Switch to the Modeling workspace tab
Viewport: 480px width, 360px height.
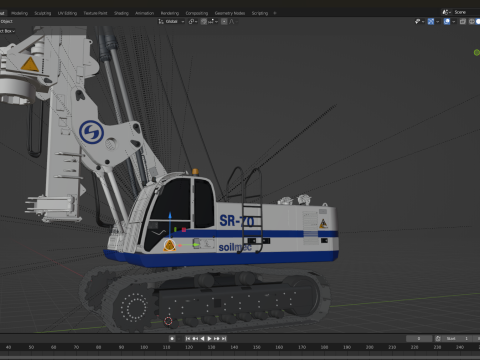tap(19, 13)
